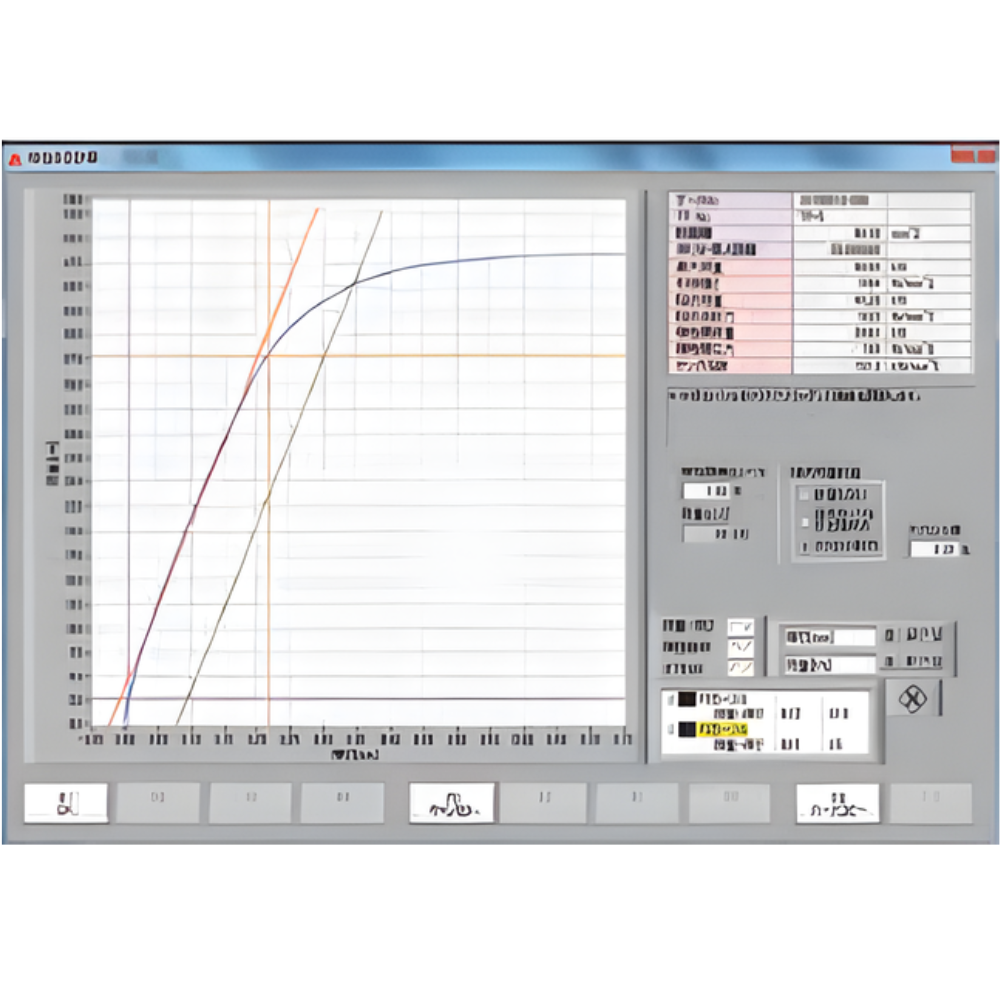Click the gray button immediately right of the waveform button
1000x1000 pixels.
point(545,803)
